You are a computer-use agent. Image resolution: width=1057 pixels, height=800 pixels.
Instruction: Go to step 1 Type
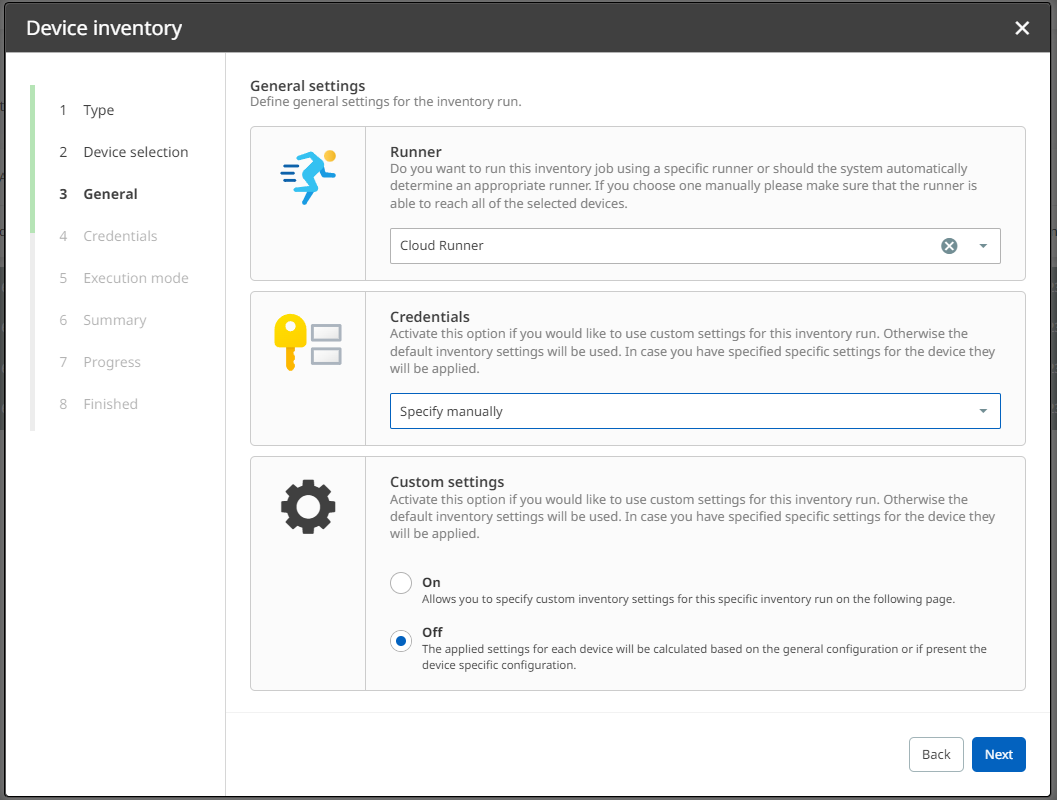98,110
